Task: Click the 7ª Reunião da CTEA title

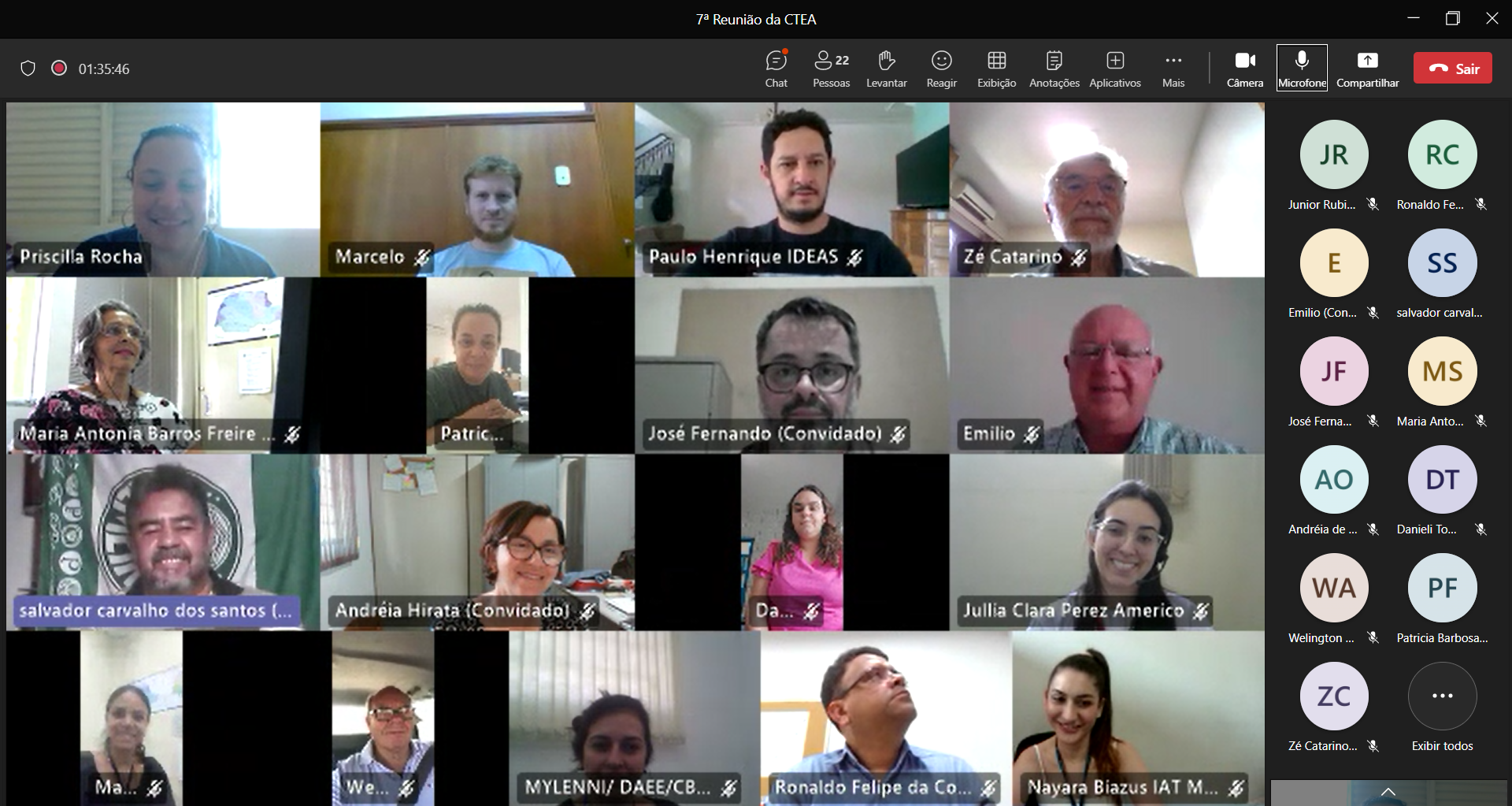Action: click(x=756, y=19)
